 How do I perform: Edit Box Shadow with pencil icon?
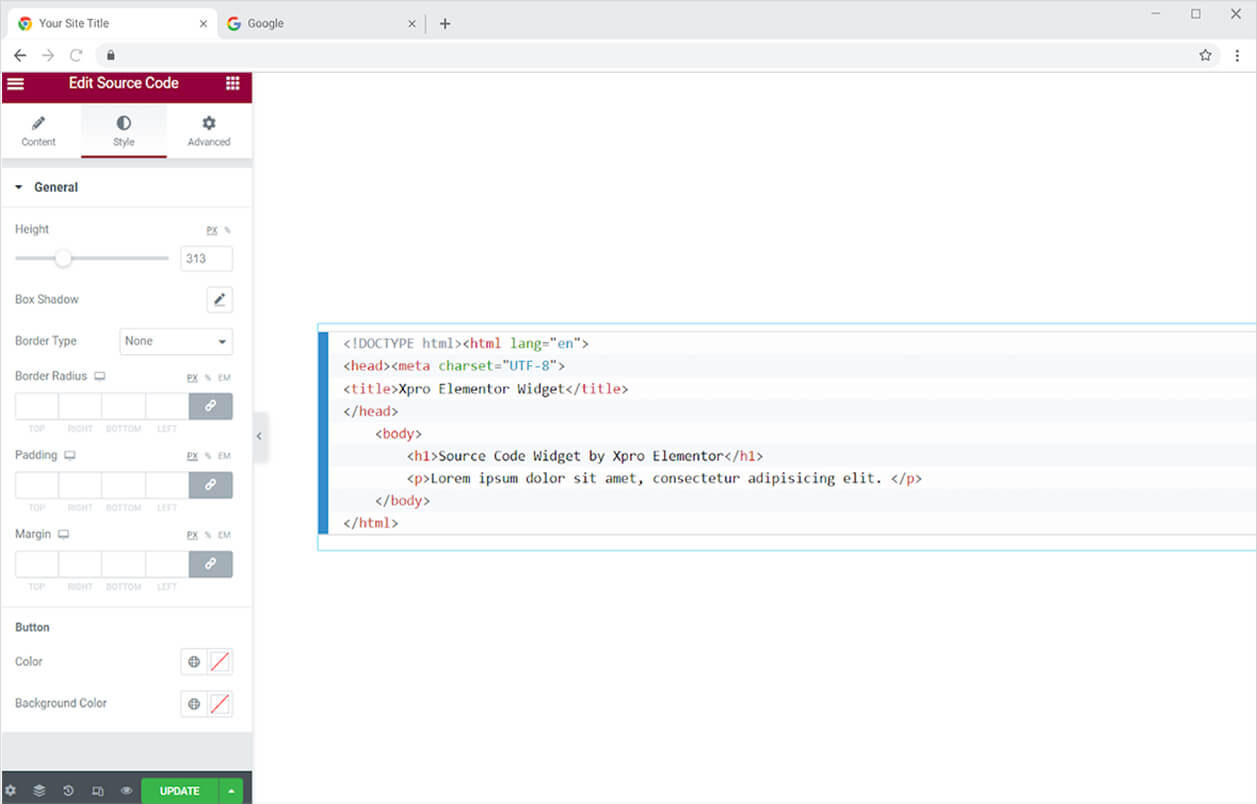(x=219, y=299)
